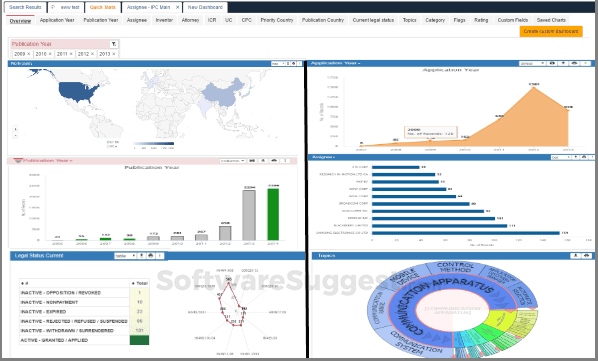Open the CPC sub-tab
The width and height of the screenshot is (598, 361).
point(246,20)
